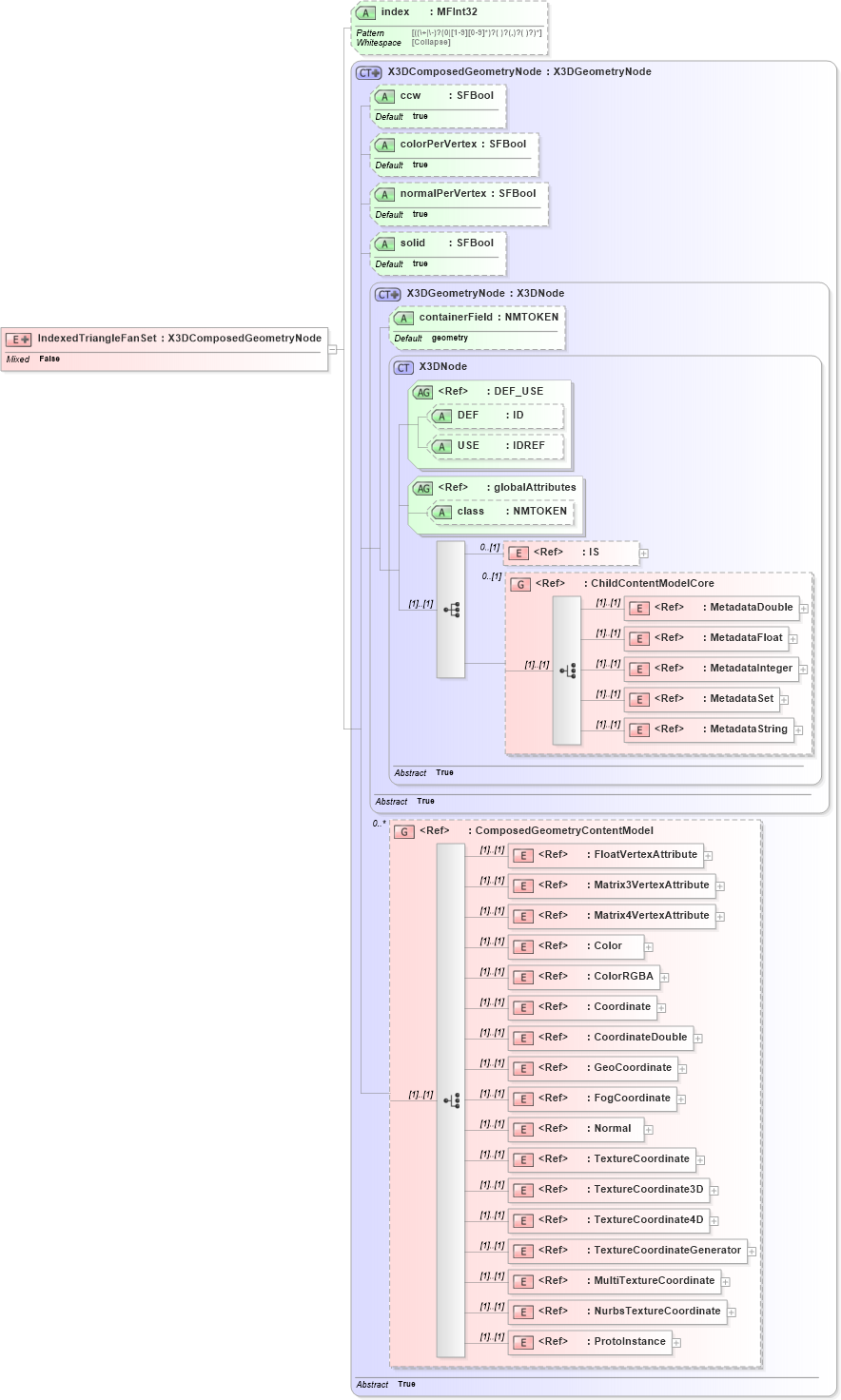Select the MultiTextureCoordinate element reference
The height and width of the screenshot is (1400, 841).
click(x=615, y=1281)
